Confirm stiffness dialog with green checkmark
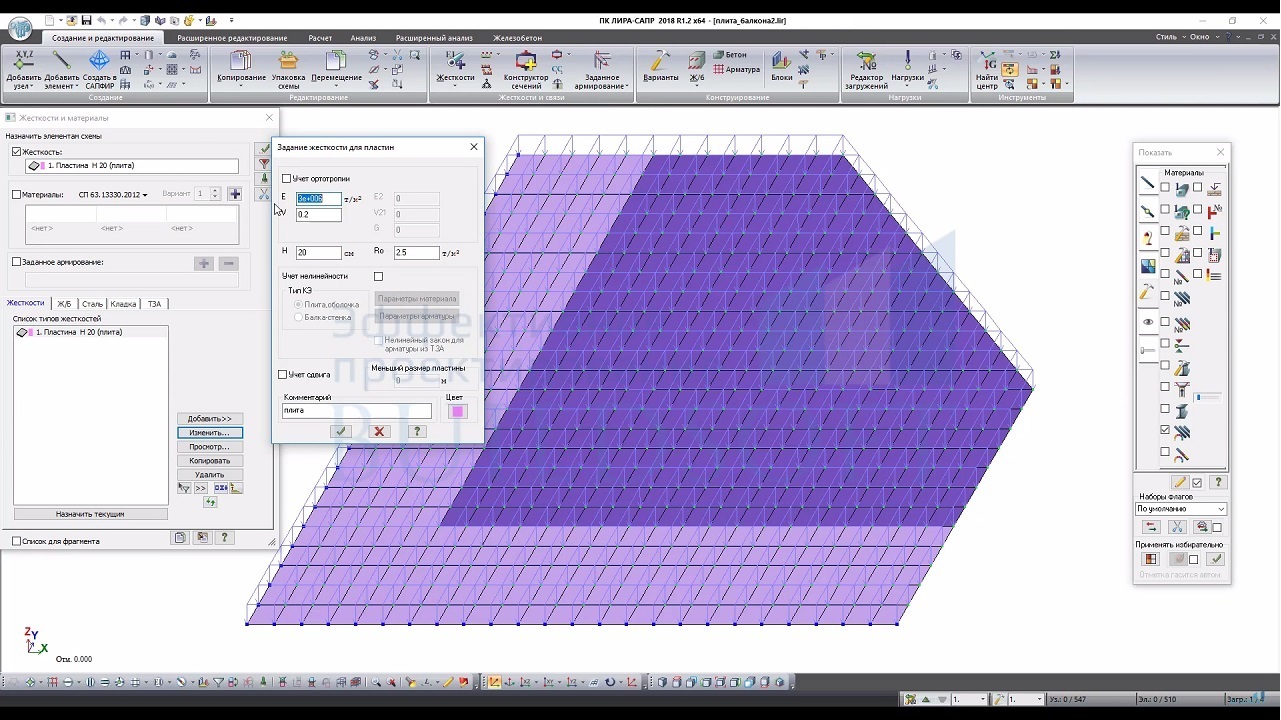This screenshot has height=720, width=1281. 341,432
